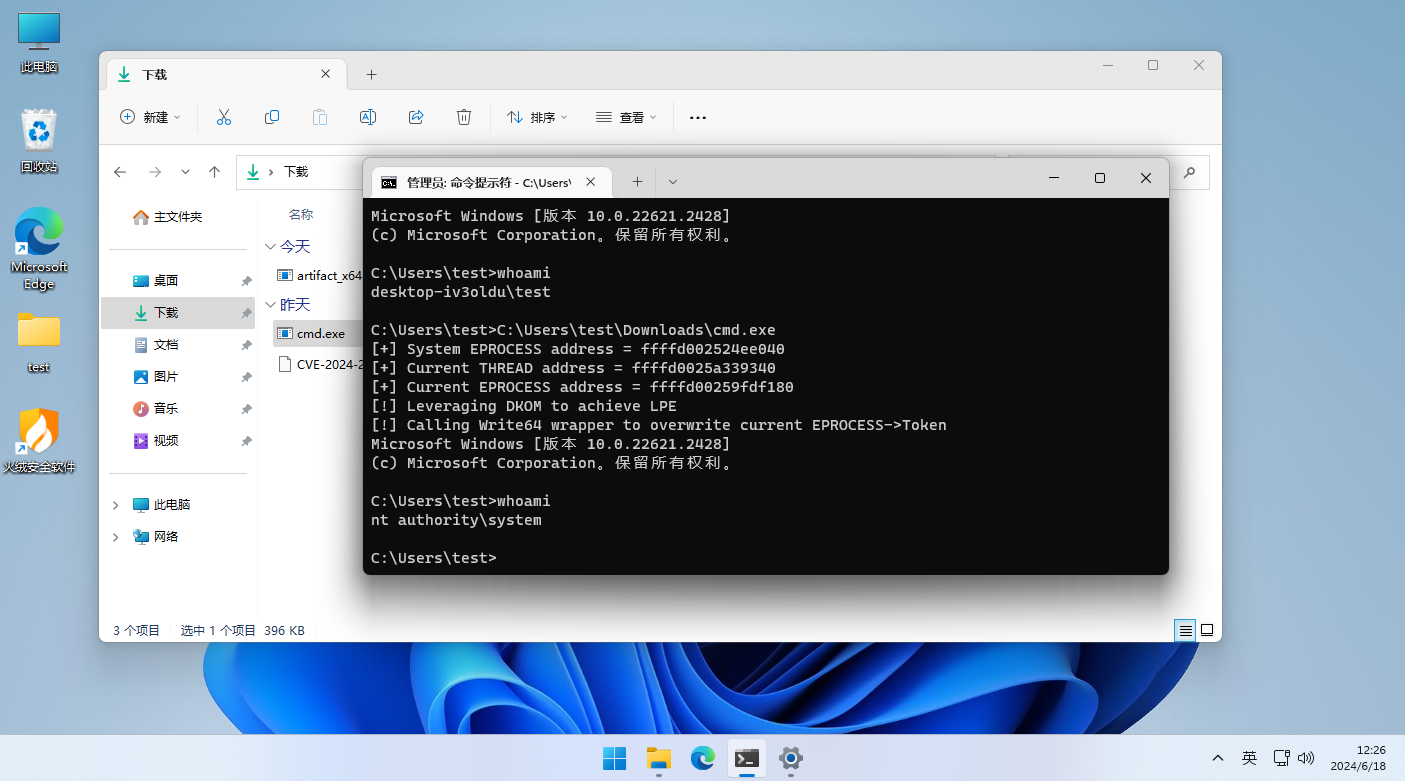The height and width of the screenshot is (781, 1405).
Task: Switch to large thumbnails view layout
Action: click(1207, 630)
